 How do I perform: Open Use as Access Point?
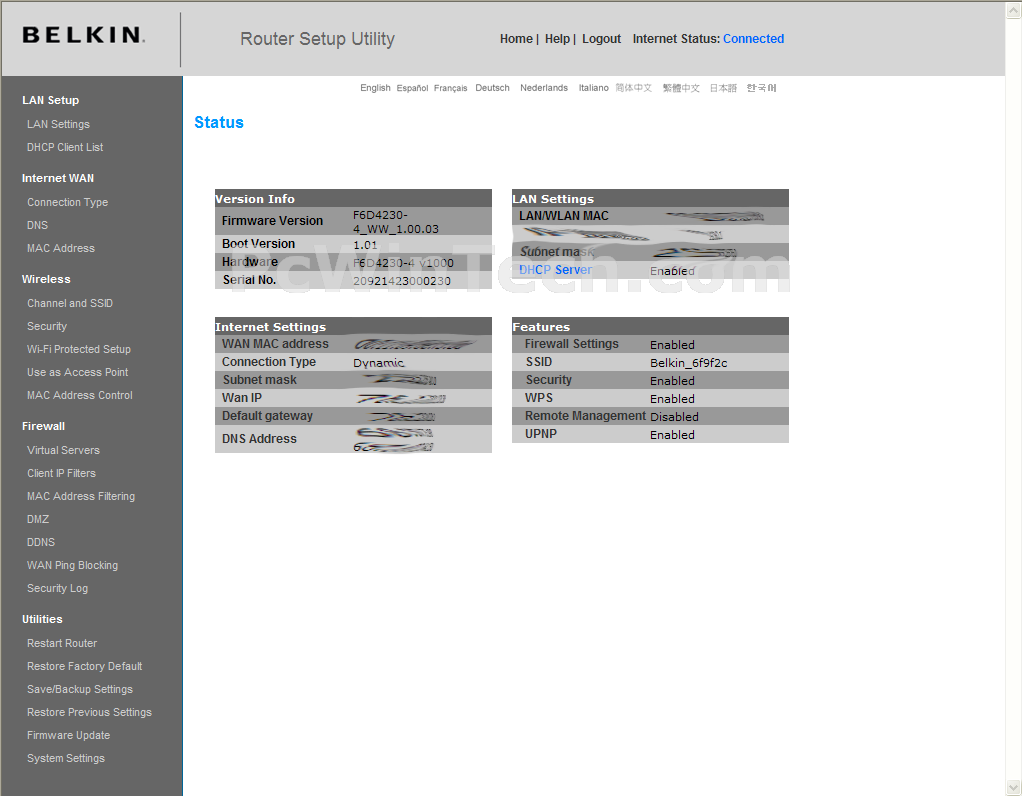pyautogui.click(x=78, y=372)
